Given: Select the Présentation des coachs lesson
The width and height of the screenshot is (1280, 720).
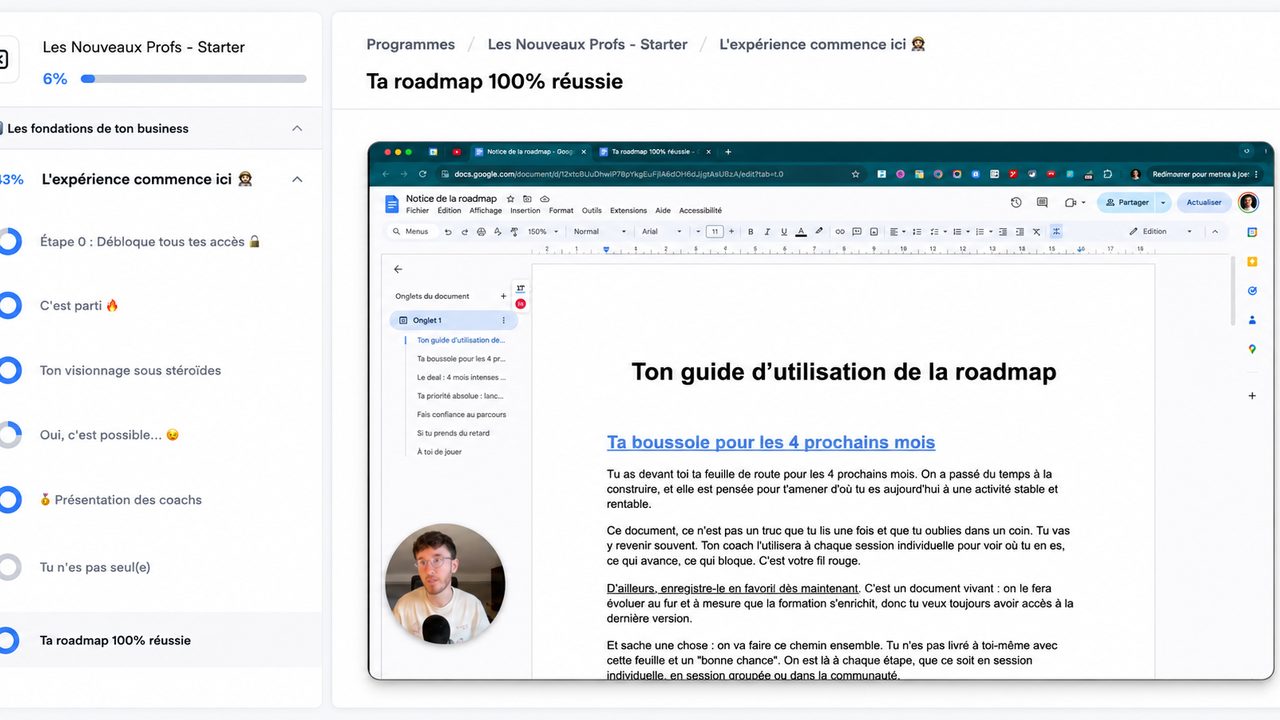Looking at the screenshot, I should coord(120,499).
